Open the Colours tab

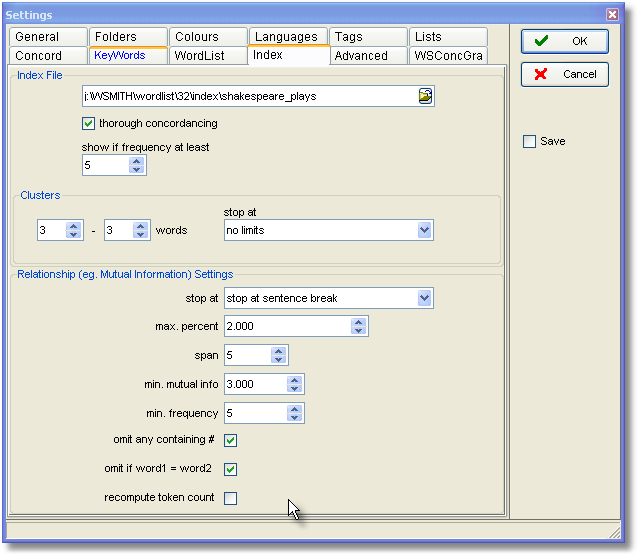(x=208, y=37)
